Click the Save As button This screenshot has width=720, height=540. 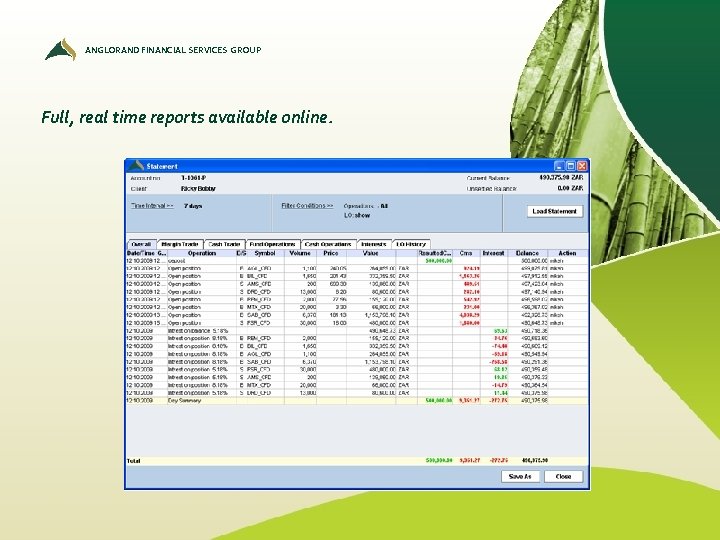[520, 477]
